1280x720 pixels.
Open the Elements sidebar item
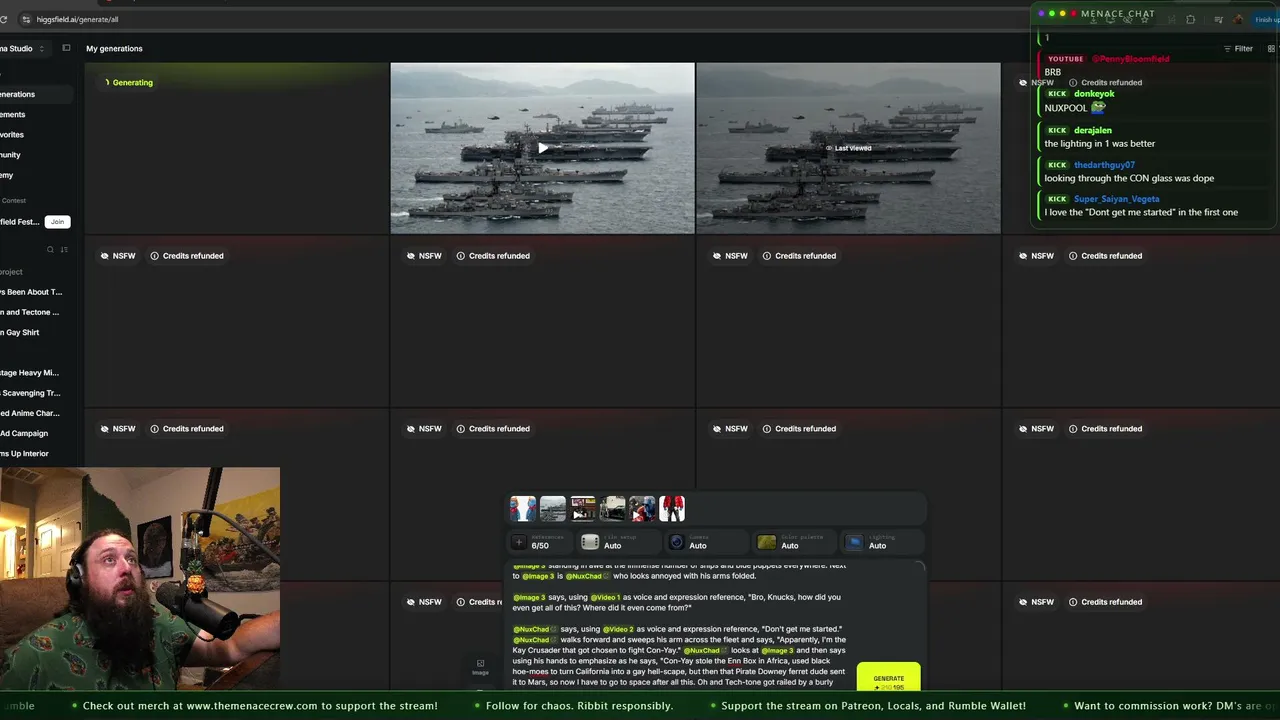(13, 114)
